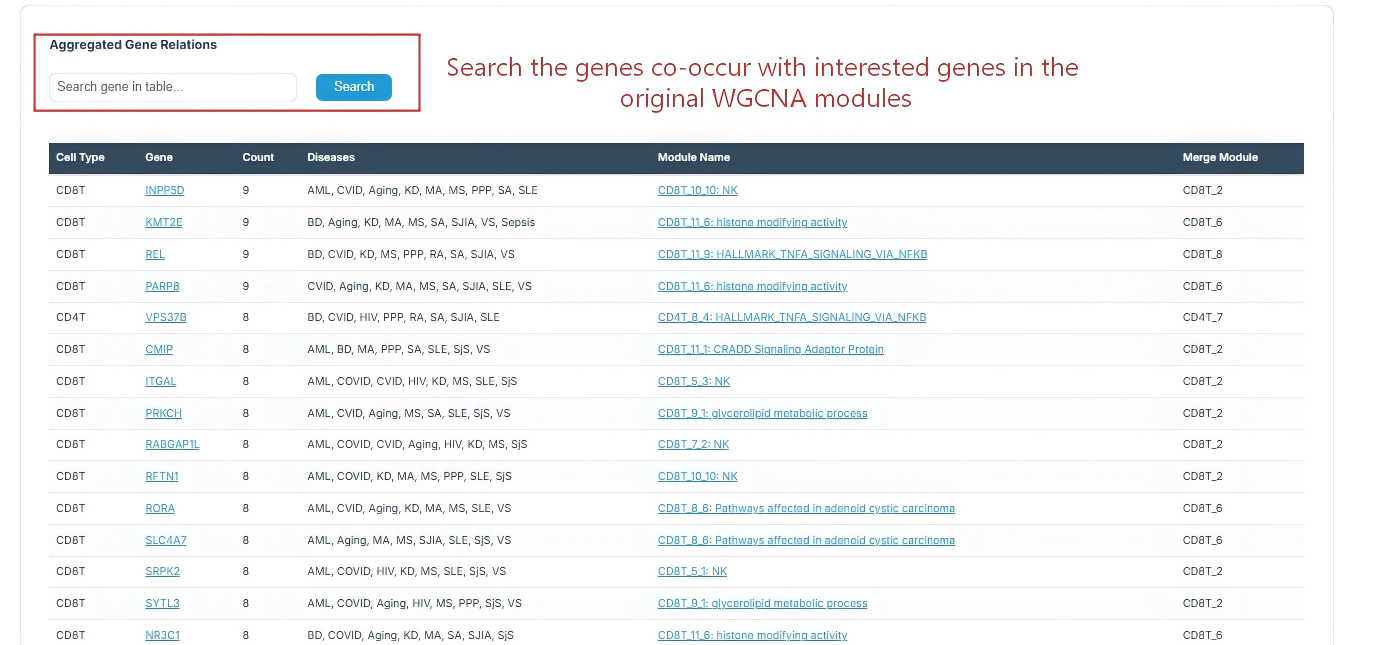Viewport: 1383px width, 645px height.
Task: Click the CMIP gene link
Action: click(x=158, y=349)
